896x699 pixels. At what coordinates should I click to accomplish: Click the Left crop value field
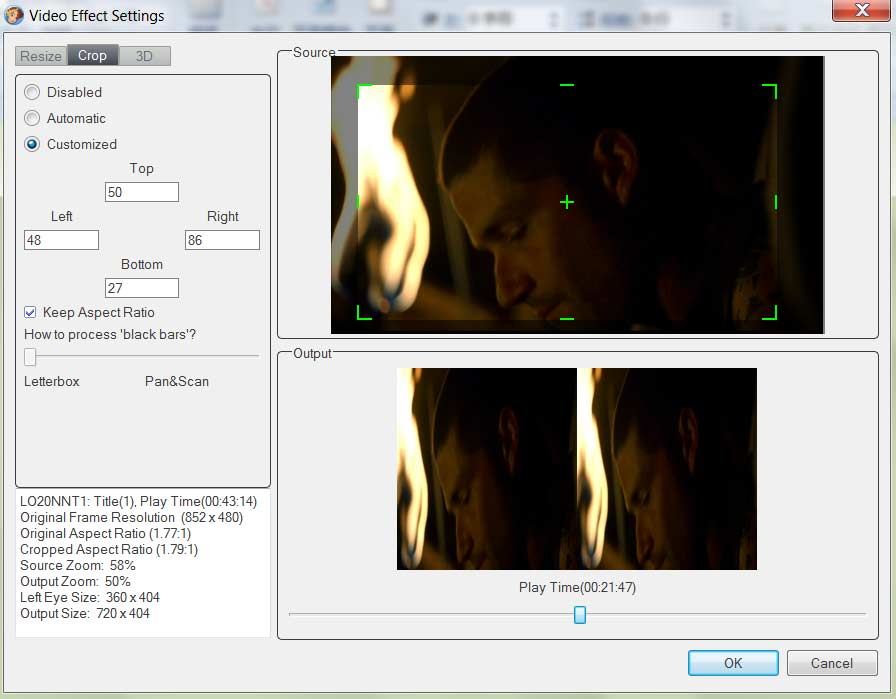tap(61, 240)
